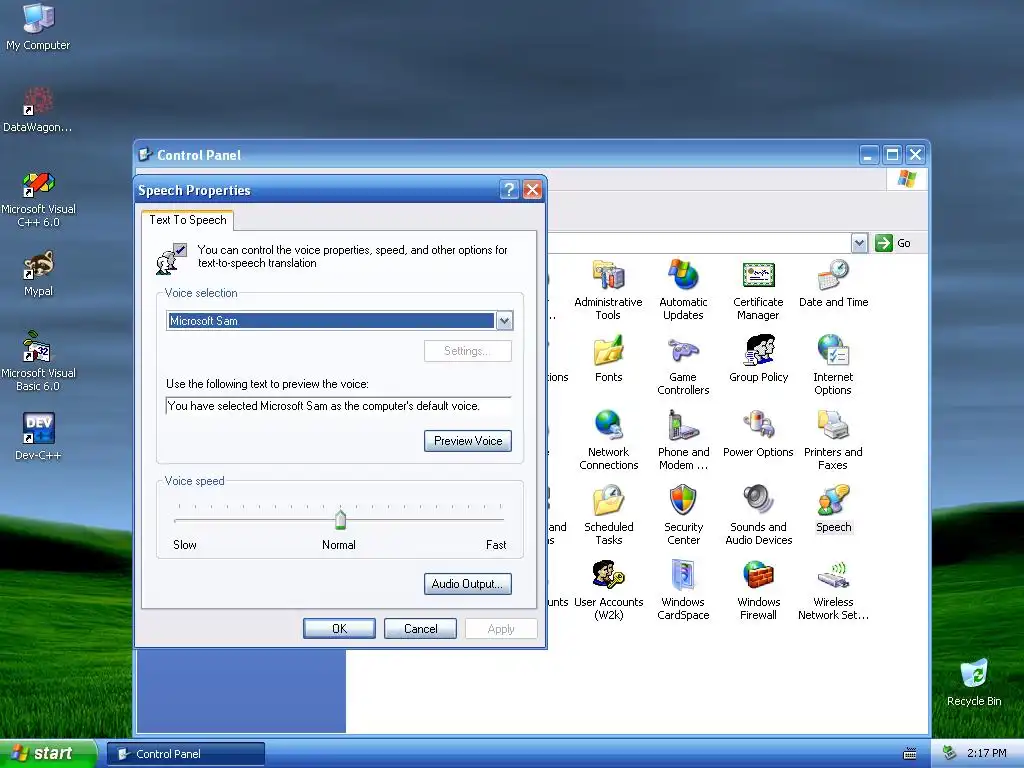
Task: Close the Speech Properties dialog
Action: [532, 190]
